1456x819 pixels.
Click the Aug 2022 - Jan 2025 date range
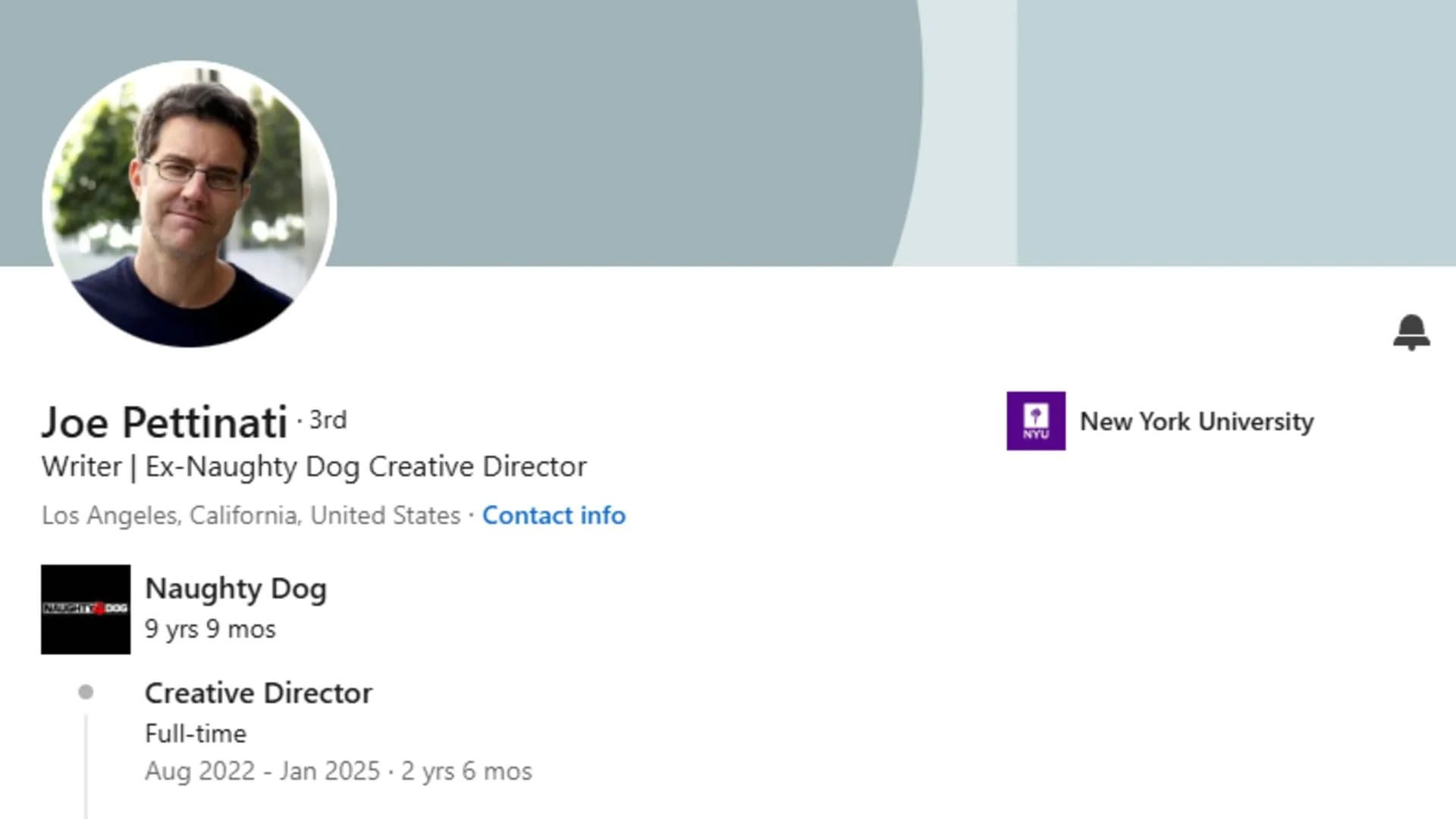click(x=262, y=771)
